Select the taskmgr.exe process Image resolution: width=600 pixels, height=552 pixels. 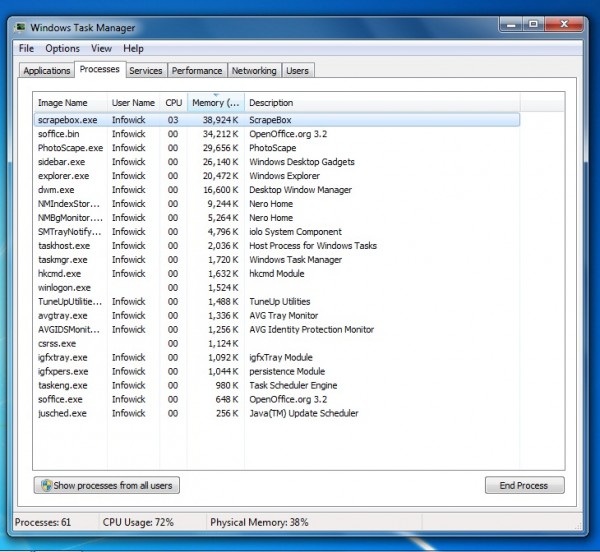pyautogui.click(x=277, y=259)
